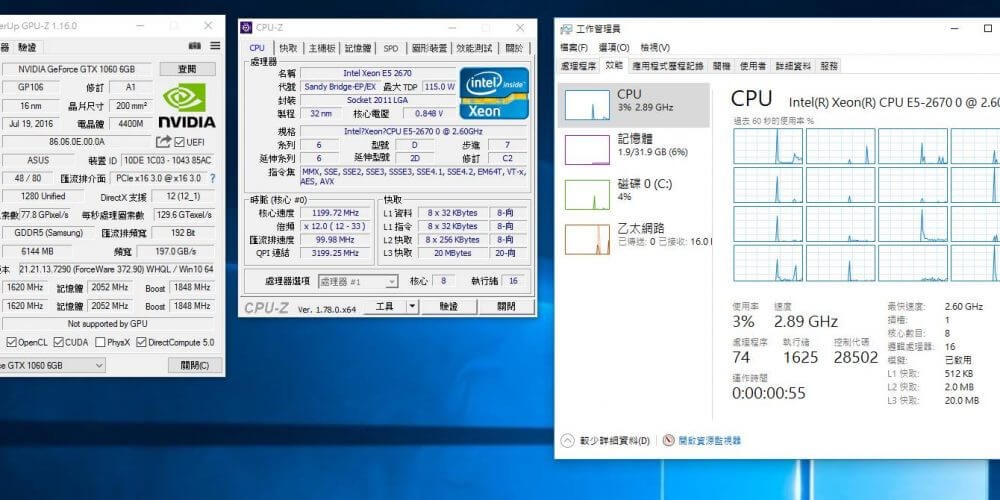Toggle the UEFI checkbox in GPU-Z

[179, 142]
